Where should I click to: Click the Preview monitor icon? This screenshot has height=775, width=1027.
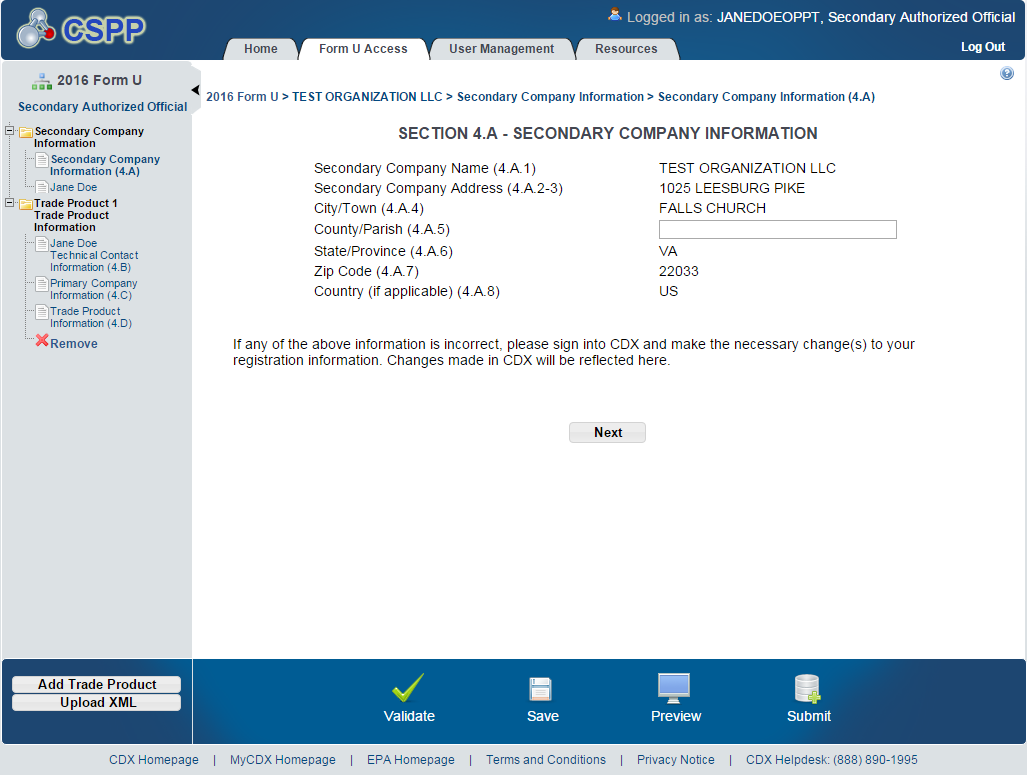pos(674,687)
